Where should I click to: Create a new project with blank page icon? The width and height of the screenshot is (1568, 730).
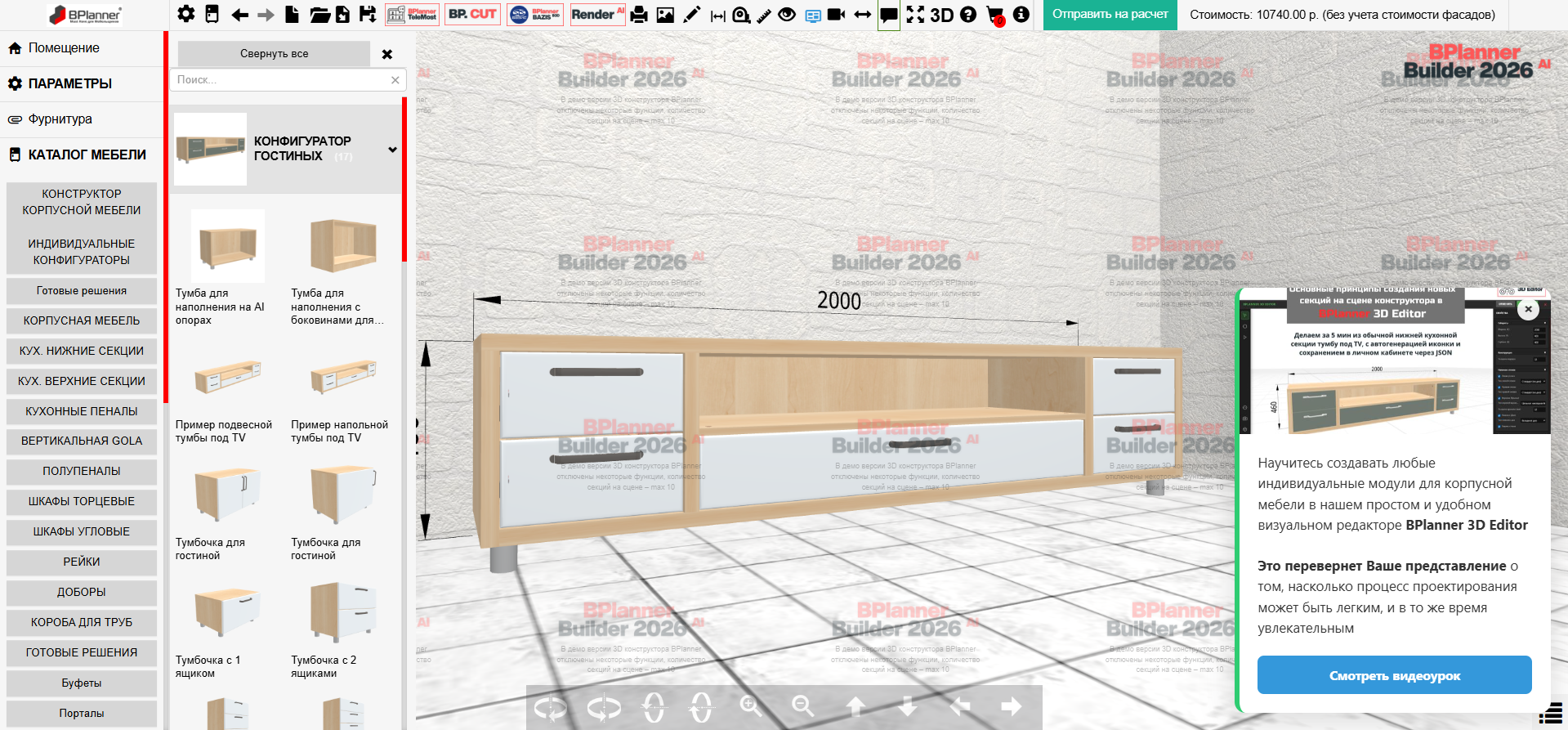point(292,14)
